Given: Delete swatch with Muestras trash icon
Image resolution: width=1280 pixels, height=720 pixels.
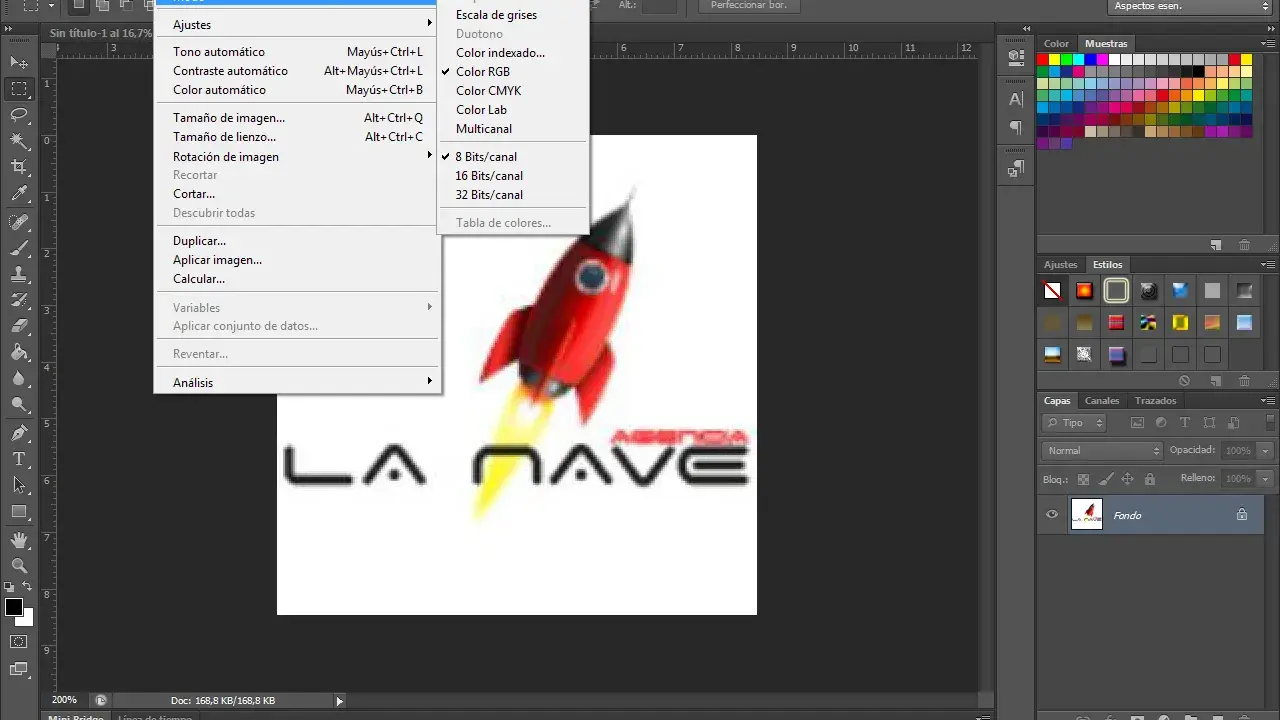Looking at the screenshot, I should (x=1244, y=245).
